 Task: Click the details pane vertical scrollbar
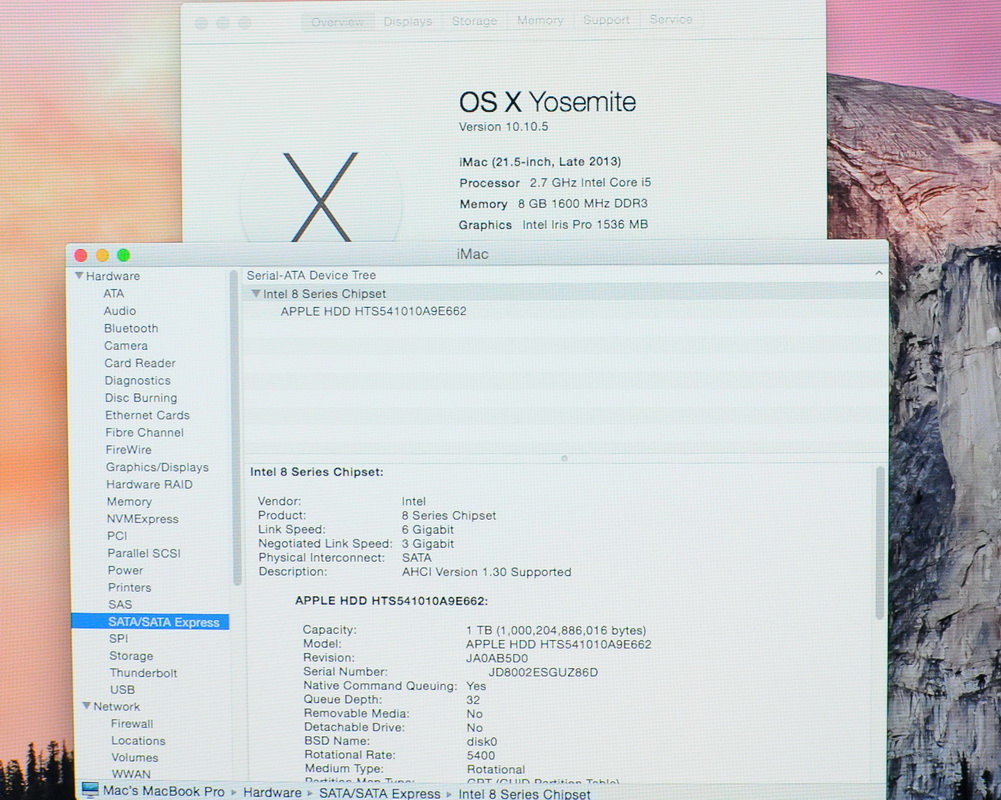pyautogui.click(x=880, y=543)
